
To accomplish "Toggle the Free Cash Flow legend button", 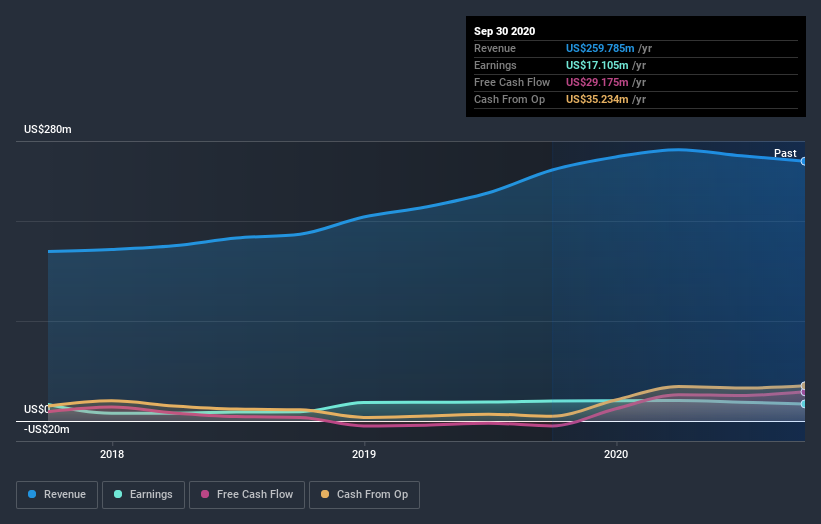I will coord(247,495).
